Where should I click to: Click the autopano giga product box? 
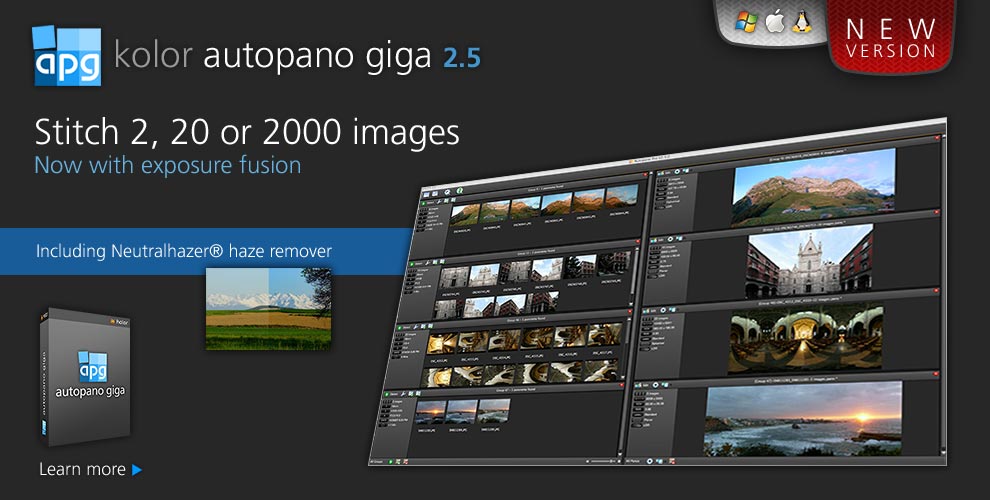pos(85,377)
